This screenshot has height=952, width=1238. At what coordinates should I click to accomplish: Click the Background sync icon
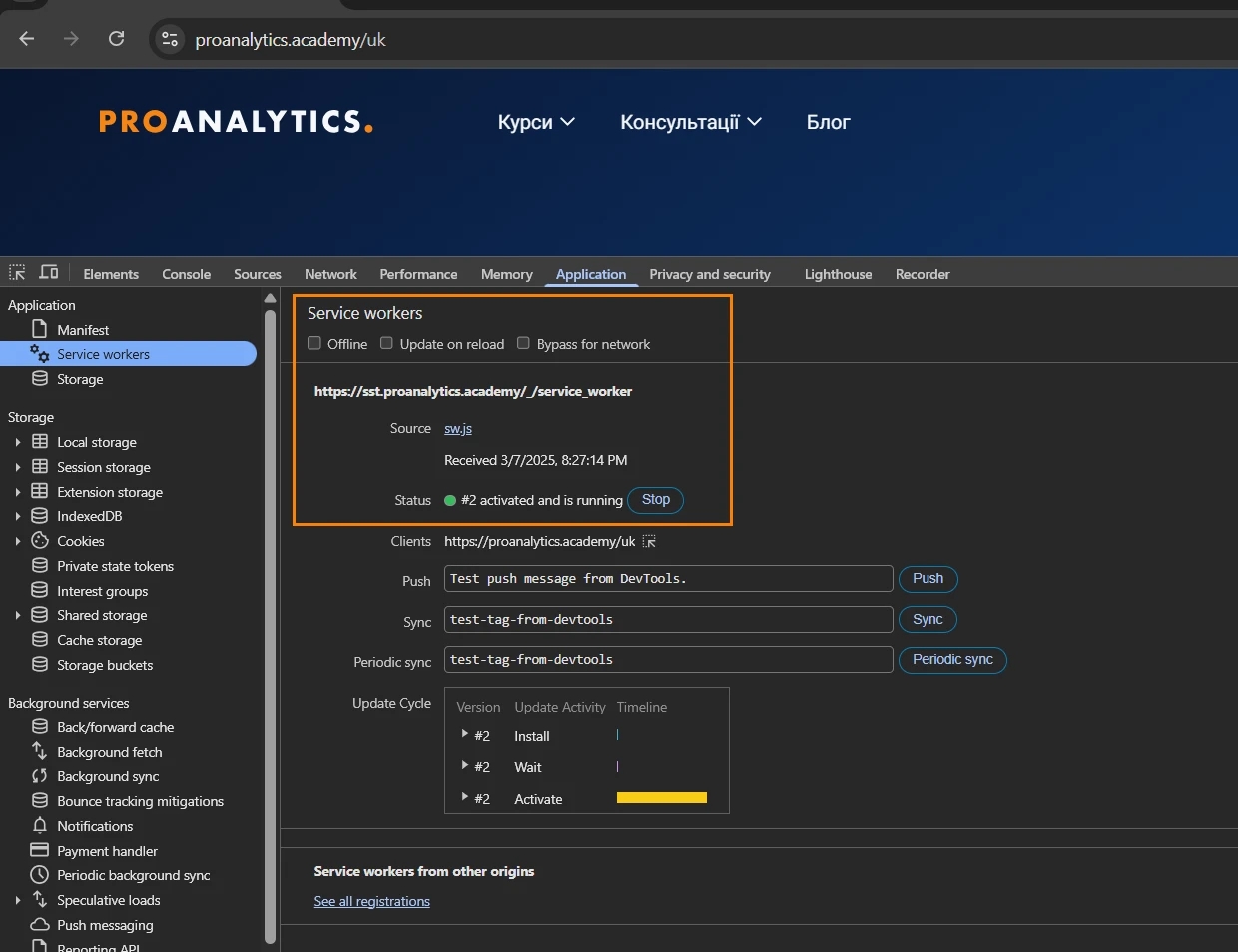40,776
